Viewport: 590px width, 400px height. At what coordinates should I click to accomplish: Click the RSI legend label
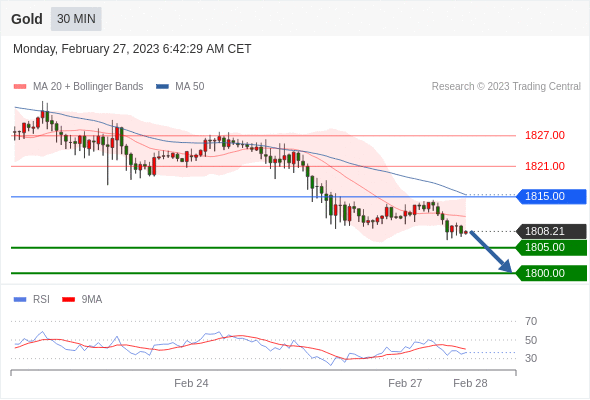point(41,300)
